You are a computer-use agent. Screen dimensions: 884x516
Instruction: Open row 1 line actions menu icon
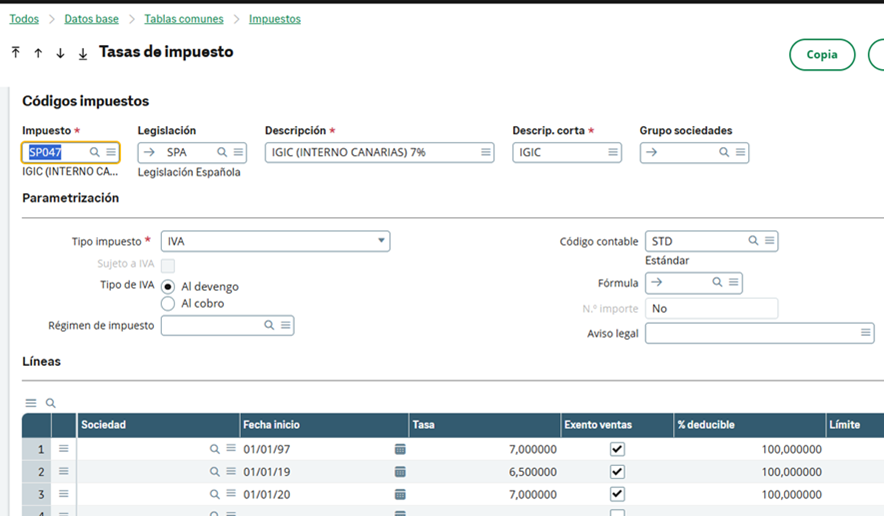(64, 449)
